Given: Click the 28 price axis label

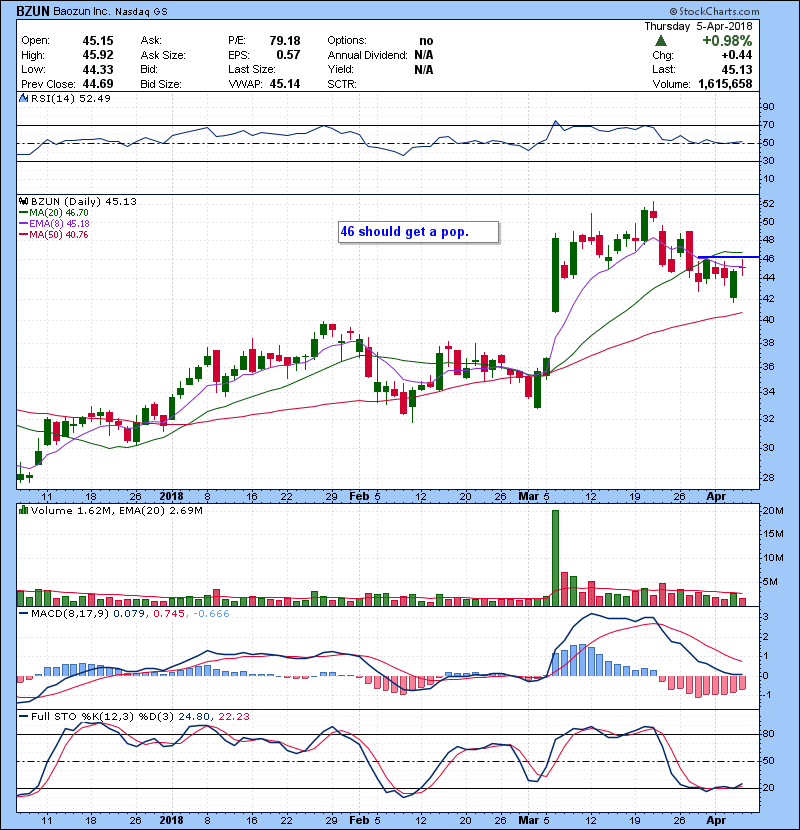Looking at the screenshot, I should 768,477.
